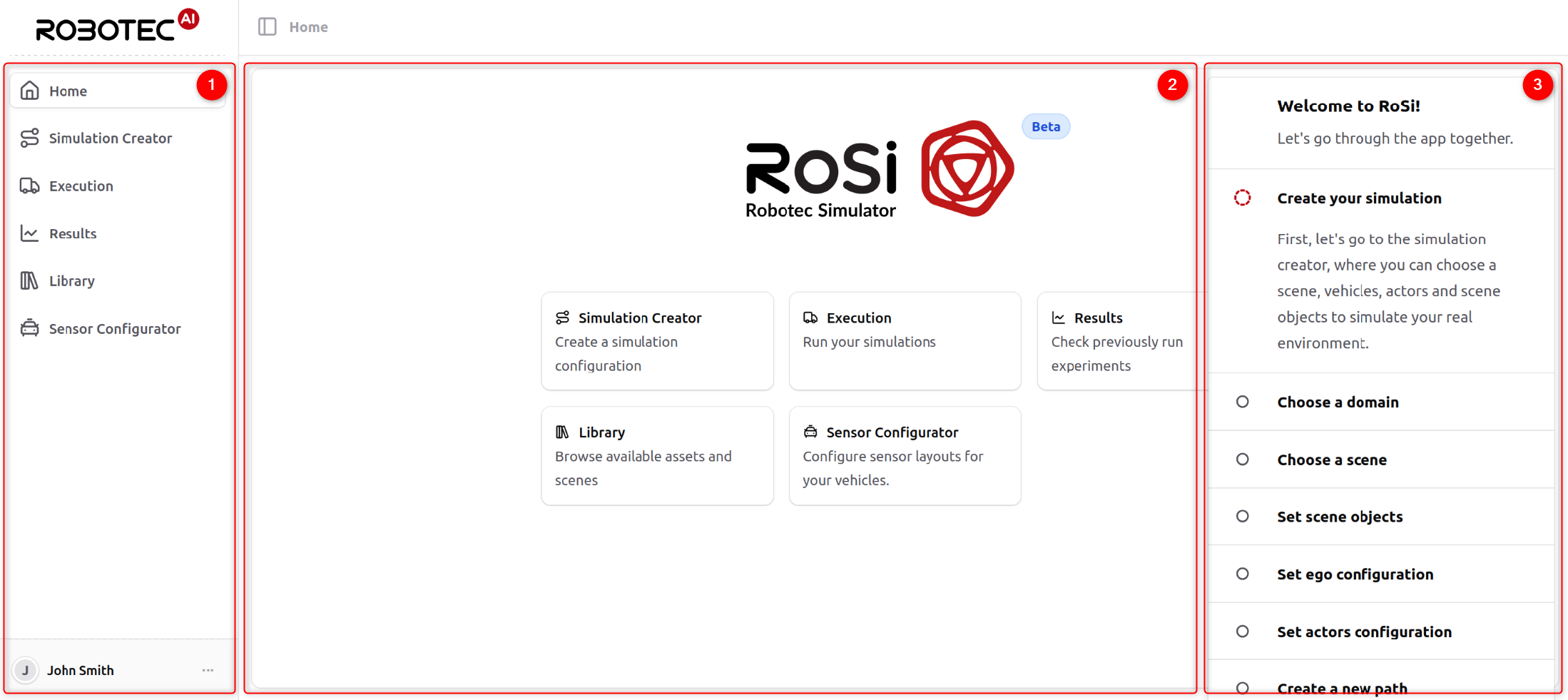Screen dimensions: 1568x700
Task: Click the chart icon on the Results card
Action: 1059,318
